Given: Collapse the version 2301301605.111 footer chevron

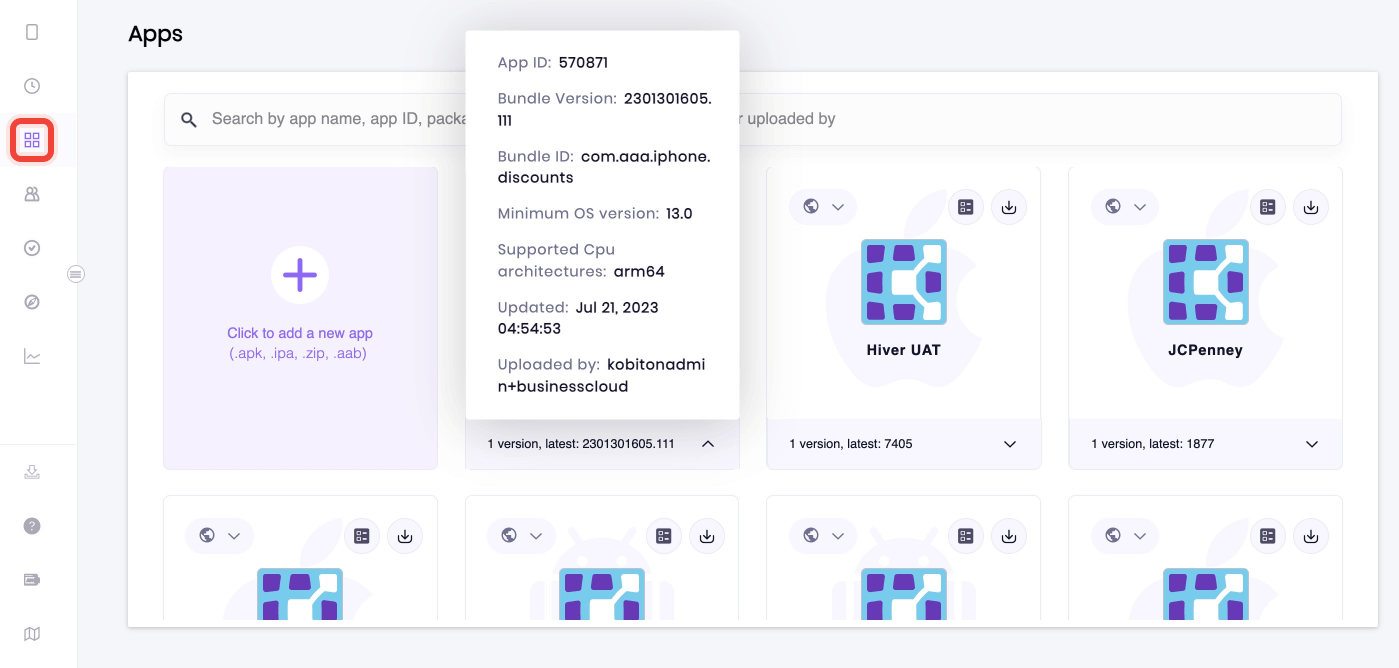Looking at the screenshot, I should [x=708, y=444].
